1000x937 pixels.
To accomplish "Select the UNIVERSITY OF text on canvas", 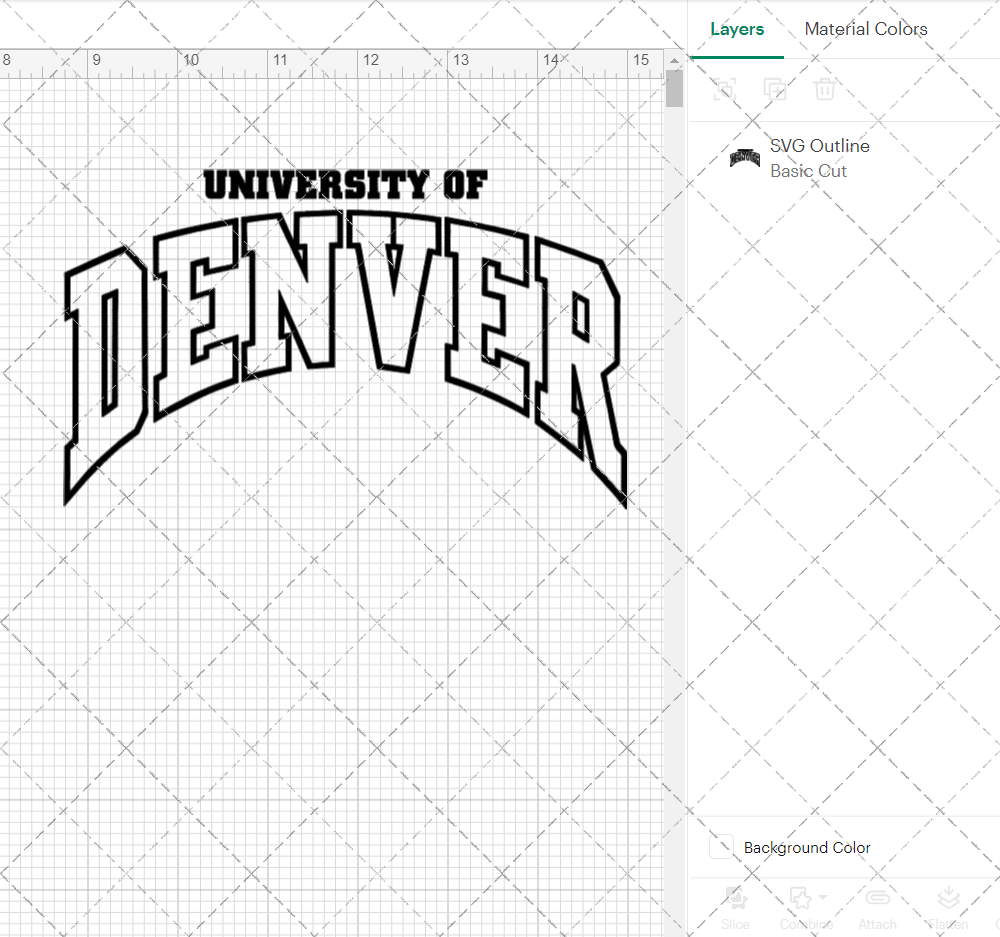I will pos(346,185).
